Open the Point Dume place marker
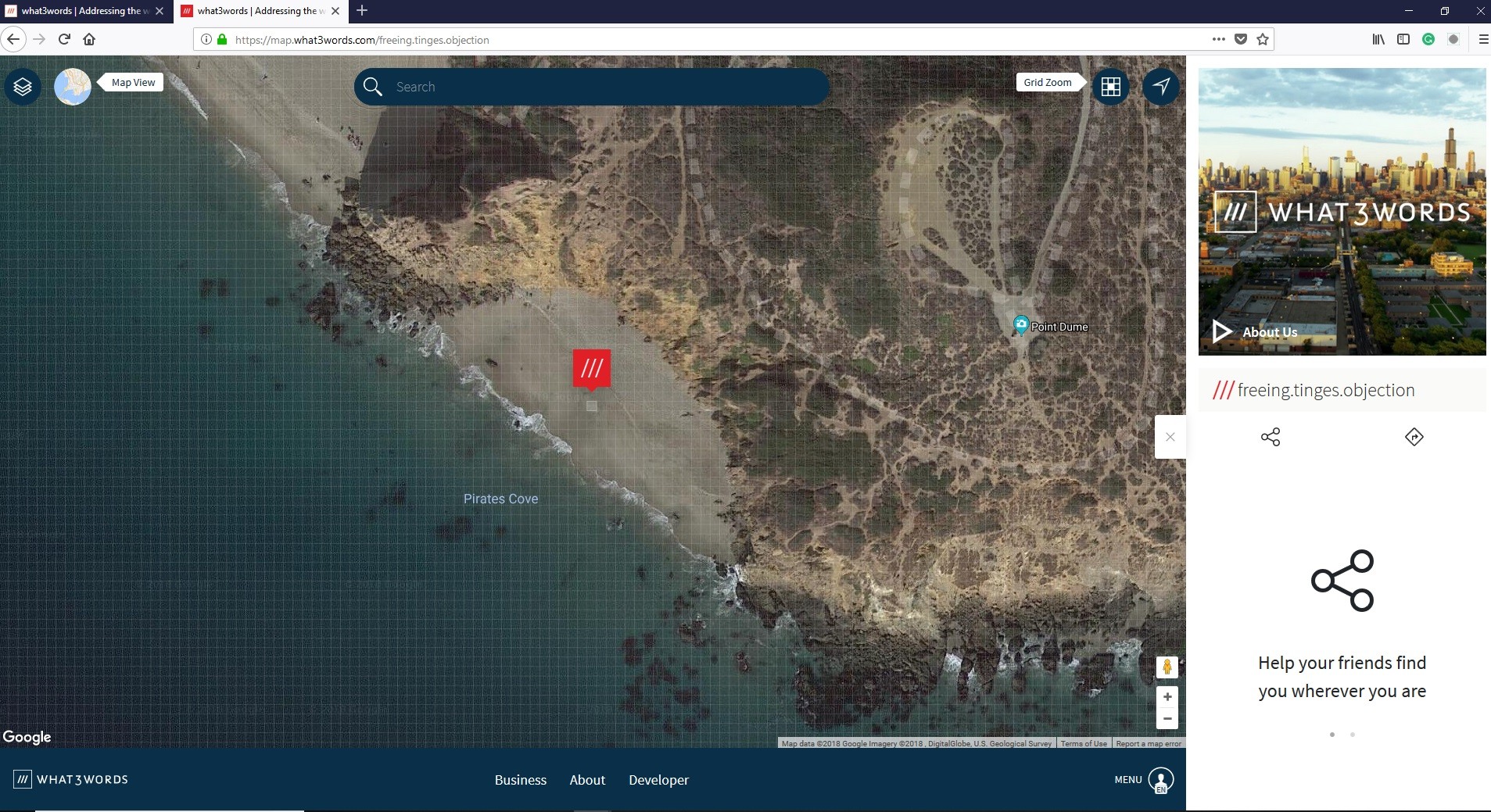Viewport: 1491px width, 812px height. [1020, 325]
